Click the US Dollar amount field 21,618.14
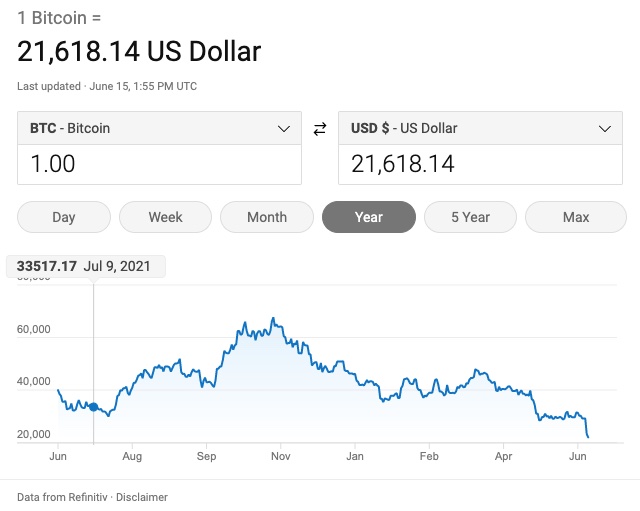The height and width of the screenshot is (511, 640). (x=480, y=164)
